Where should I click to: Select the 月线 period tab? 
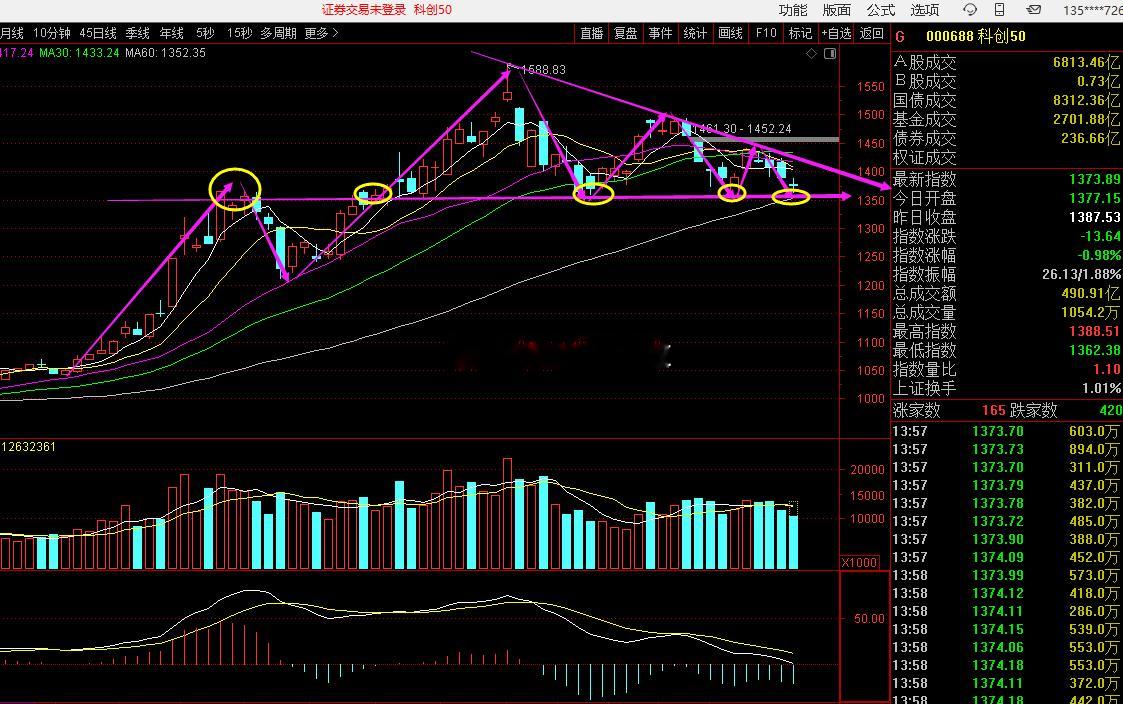click(x=11, y=33)
